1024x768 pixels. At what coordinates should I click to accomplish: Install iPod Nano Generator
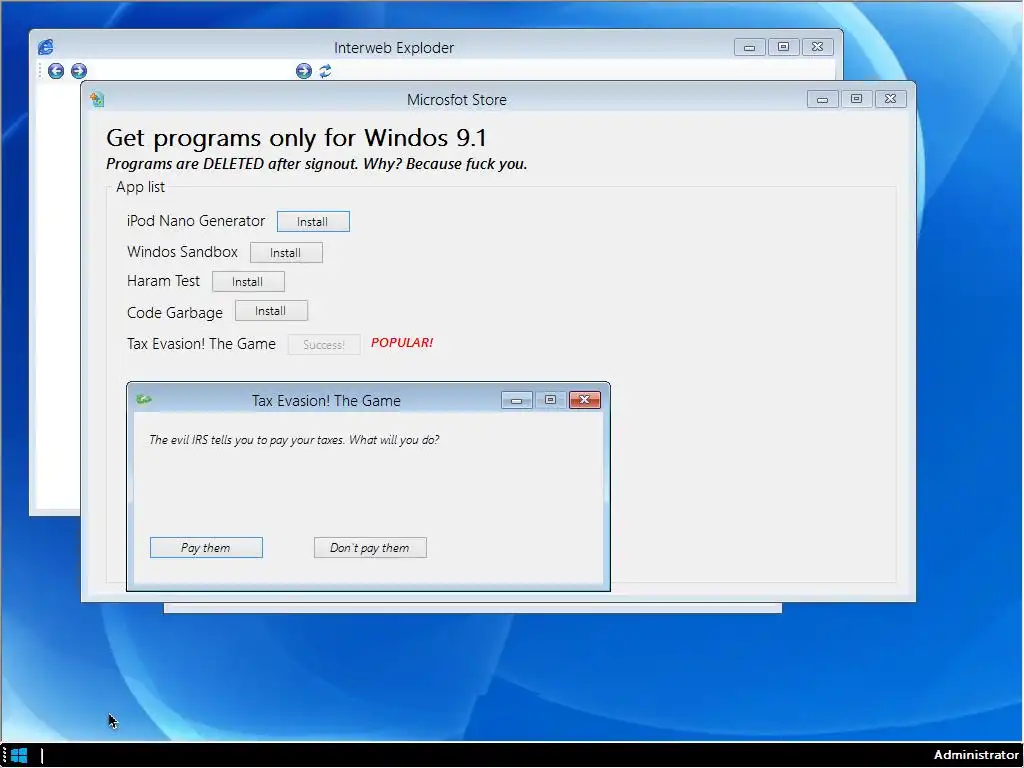313,221
